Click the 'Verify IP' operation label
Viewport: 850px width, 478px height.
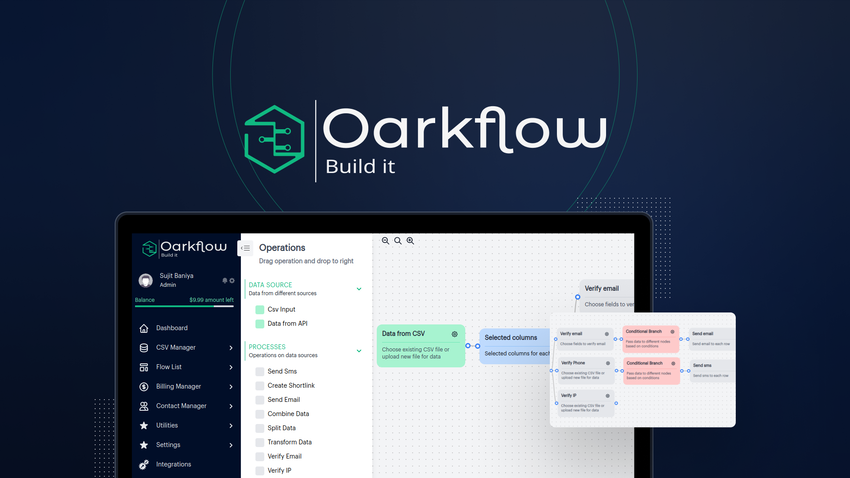(x=279, y=470)
